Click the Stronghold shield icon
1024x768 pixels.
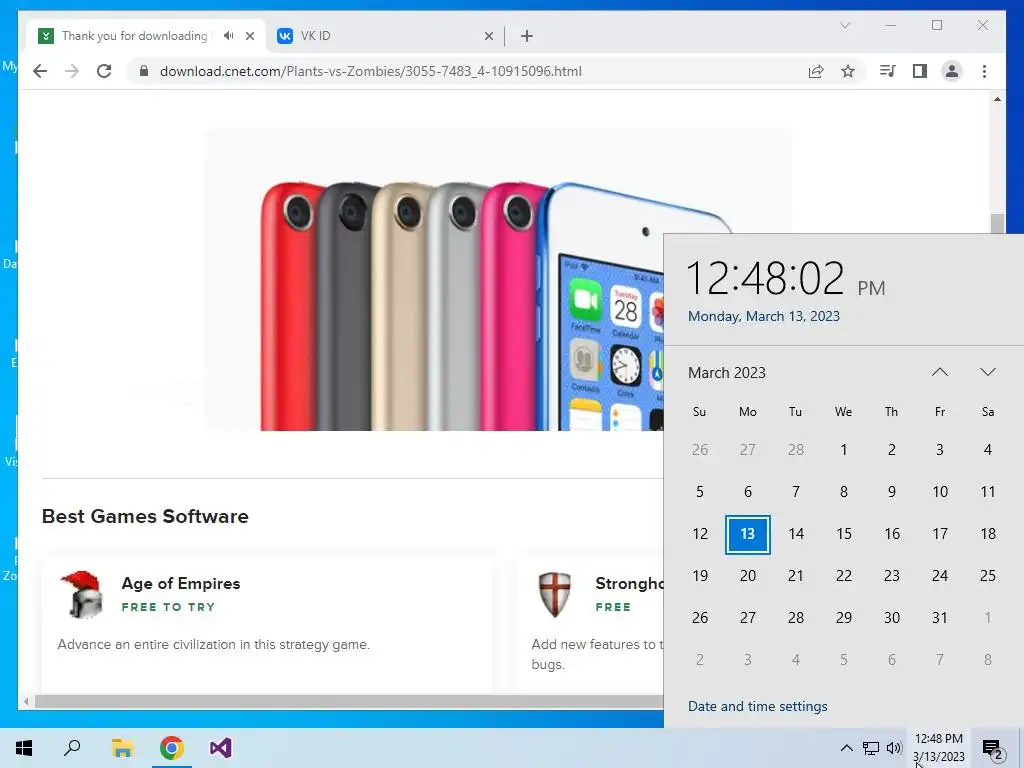(555, 595)
